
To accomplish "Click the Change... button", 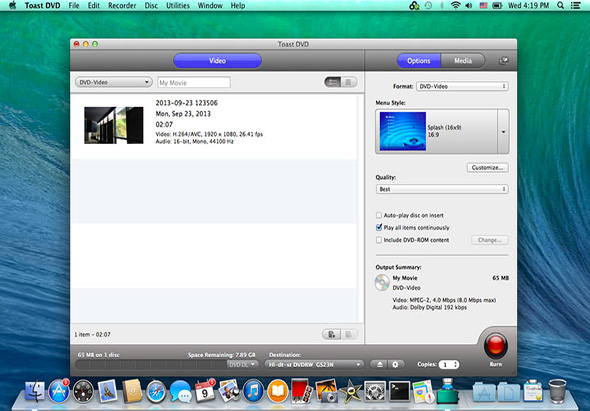I will pyautogui.click(x=490, y=240).
